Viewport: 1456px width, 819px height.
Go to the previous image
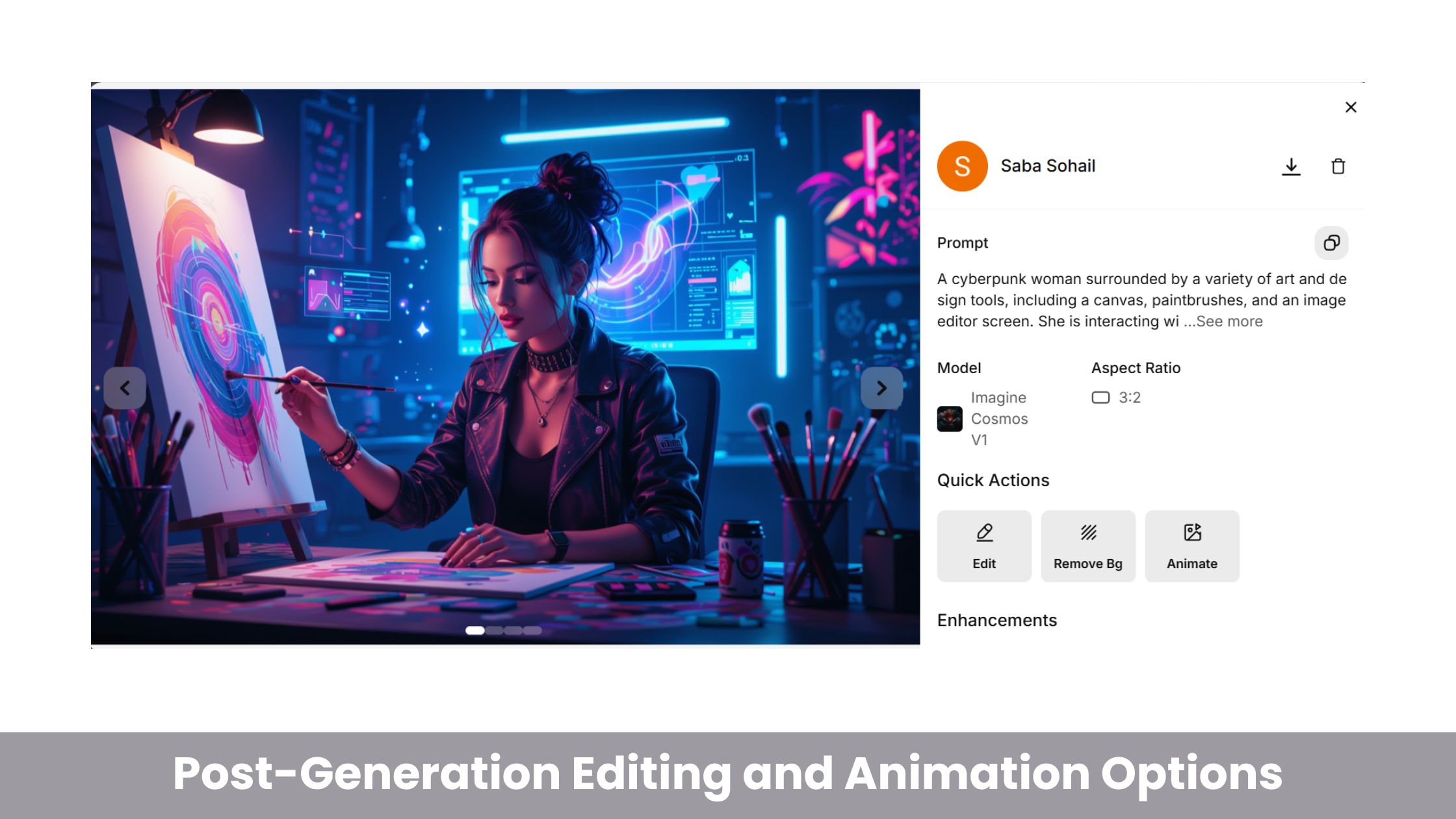tap(125, 388)
